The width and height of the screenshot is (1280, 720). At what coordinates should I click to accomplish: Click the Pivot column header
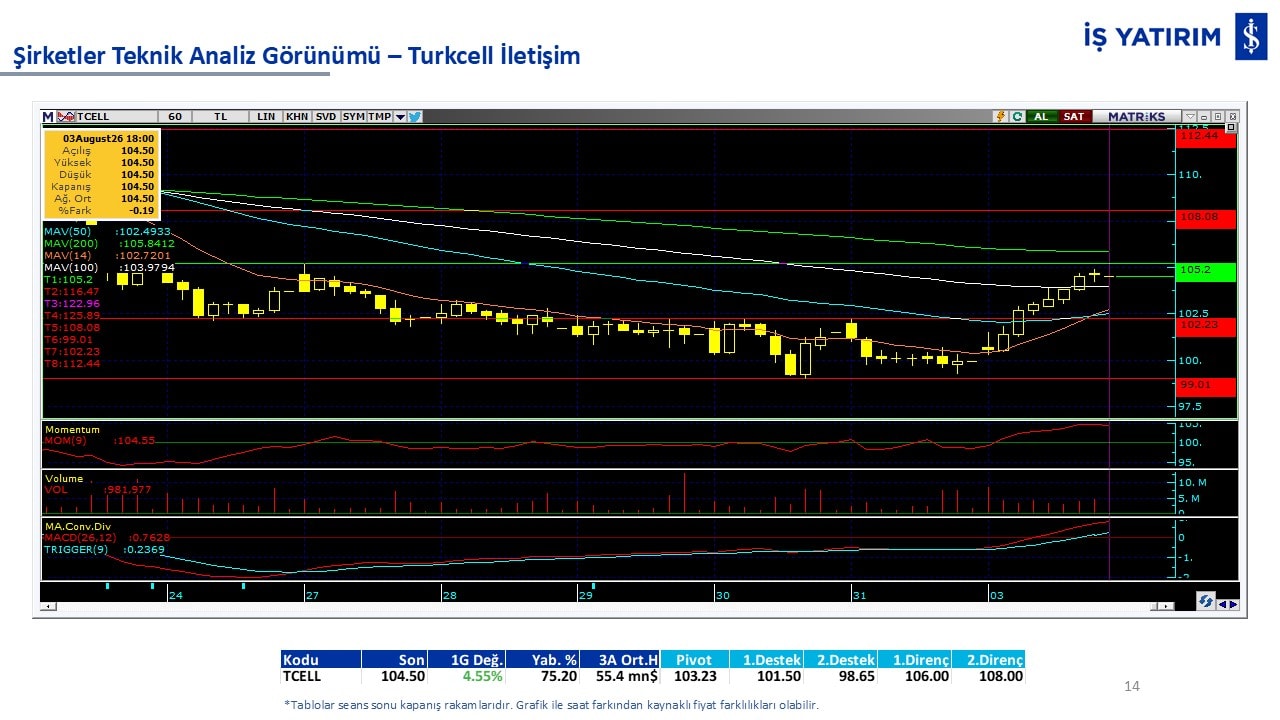coord(695,659)
